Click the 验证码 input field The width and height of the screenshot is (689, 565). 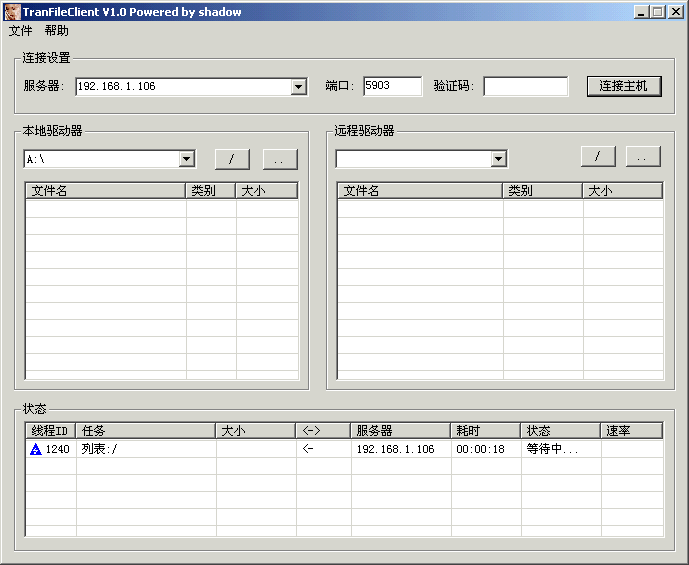(525, 86)
